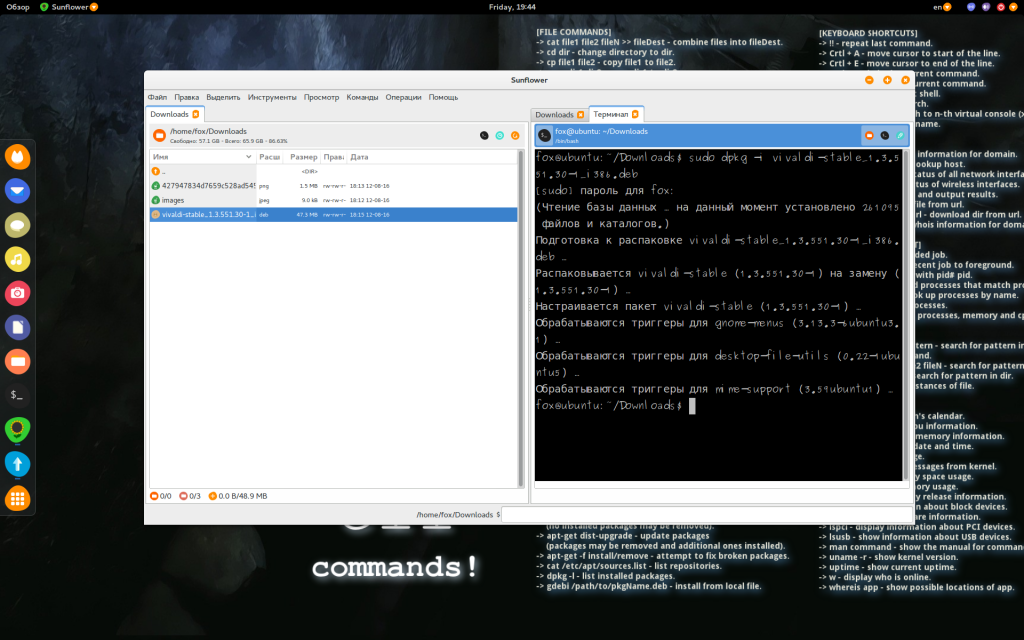1024x640 pixels.
Task: Open the en keyboard layout selector
Action: pos(942,7)
